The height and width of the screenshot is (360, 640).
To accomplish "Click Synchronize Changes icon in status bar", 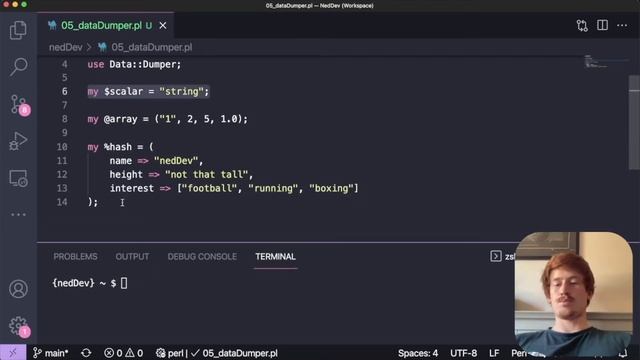I will (x=86, y=353).
